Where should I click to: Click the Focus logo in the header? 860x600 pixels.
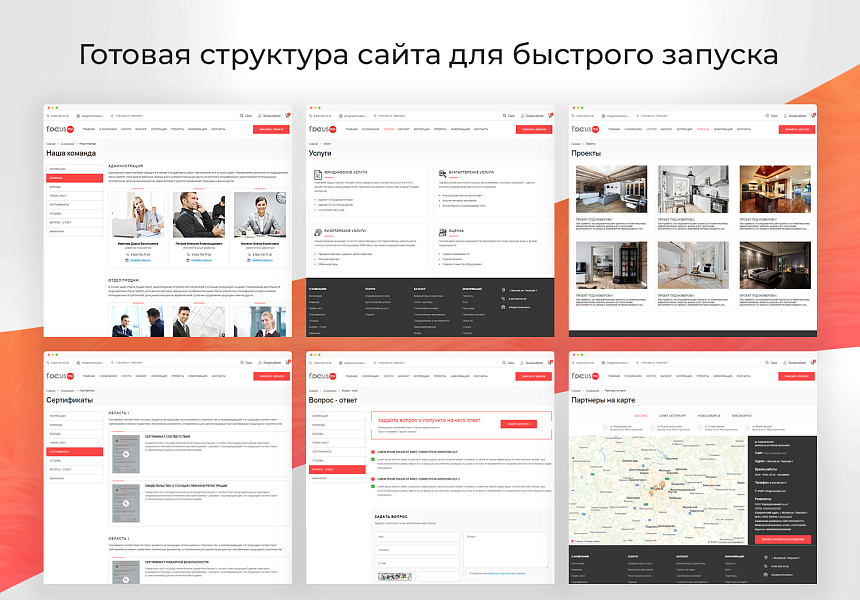pos(320,128)
